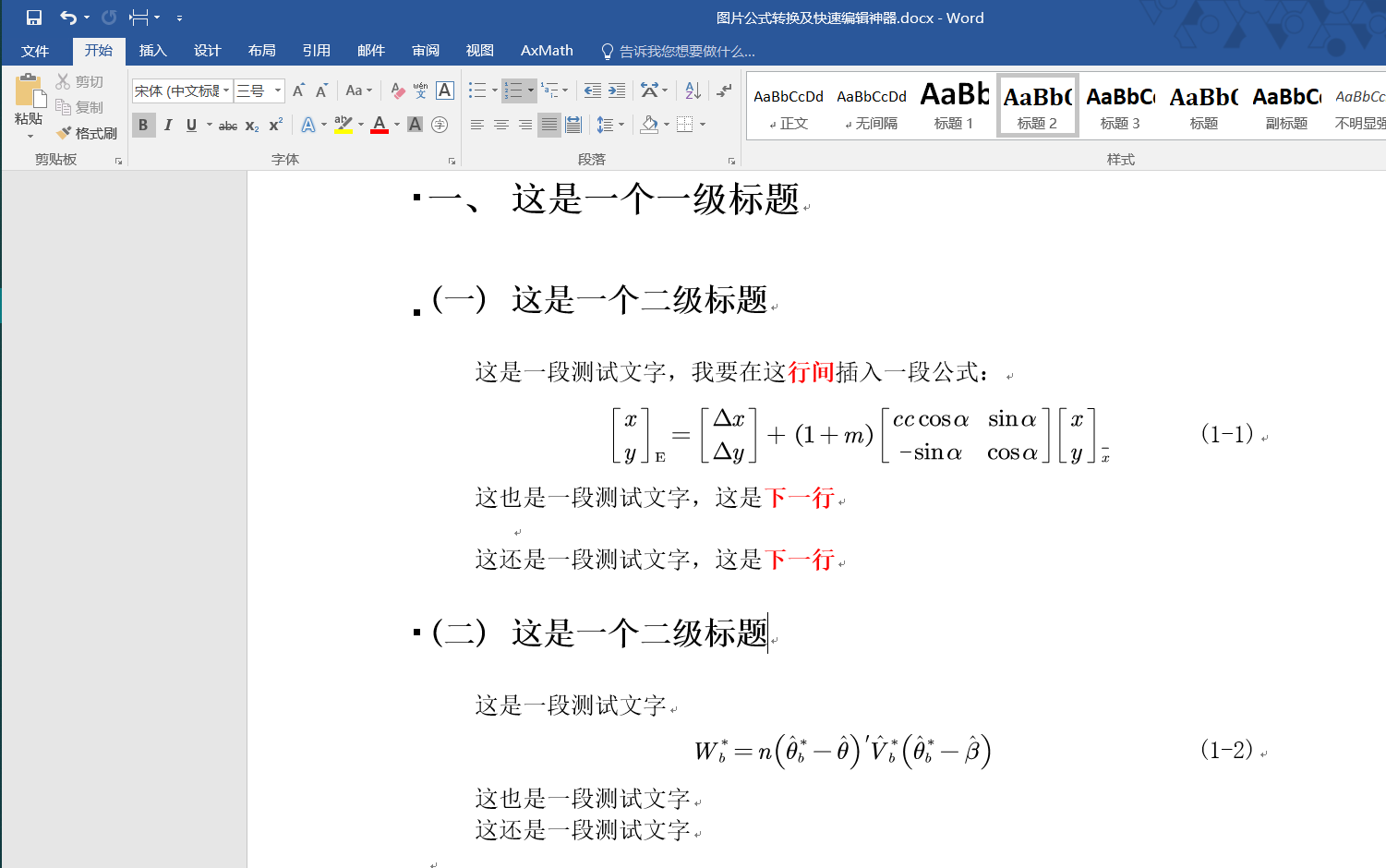The image size is (1386, 868).
Task: Apply the 正文 style
Action: pos(789,107)
